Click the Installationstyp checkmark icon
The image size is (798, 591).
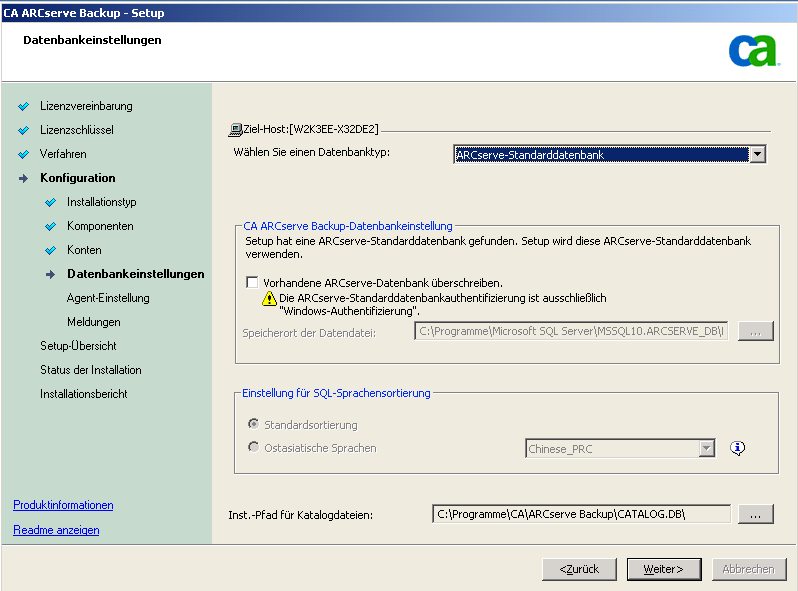[x=50, y=202]
